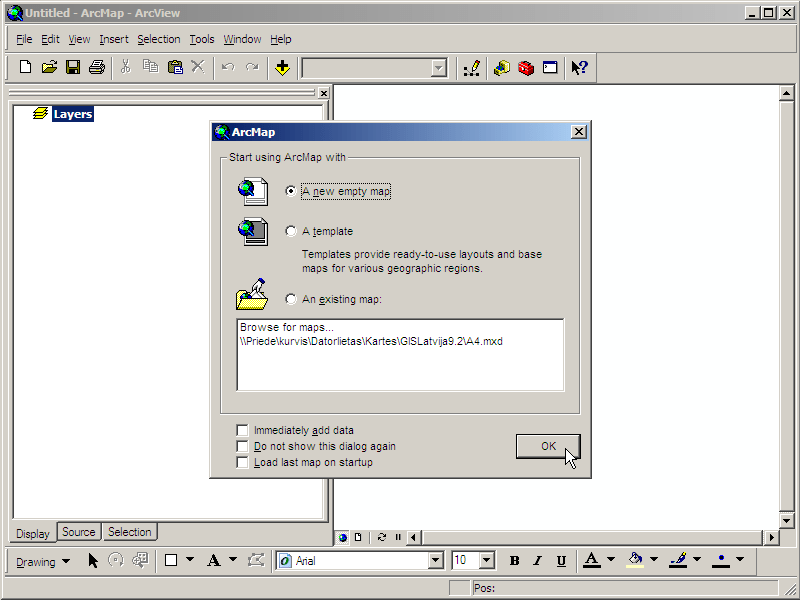800x600 pixels.
Task: Open the File menu
Action: pyautogui.click(x=24, y=39)
